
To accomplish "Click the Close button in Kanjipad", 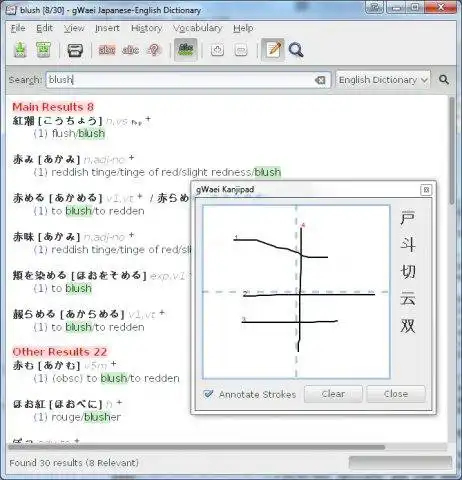I will pyautogui.click(x=396, y=394).
